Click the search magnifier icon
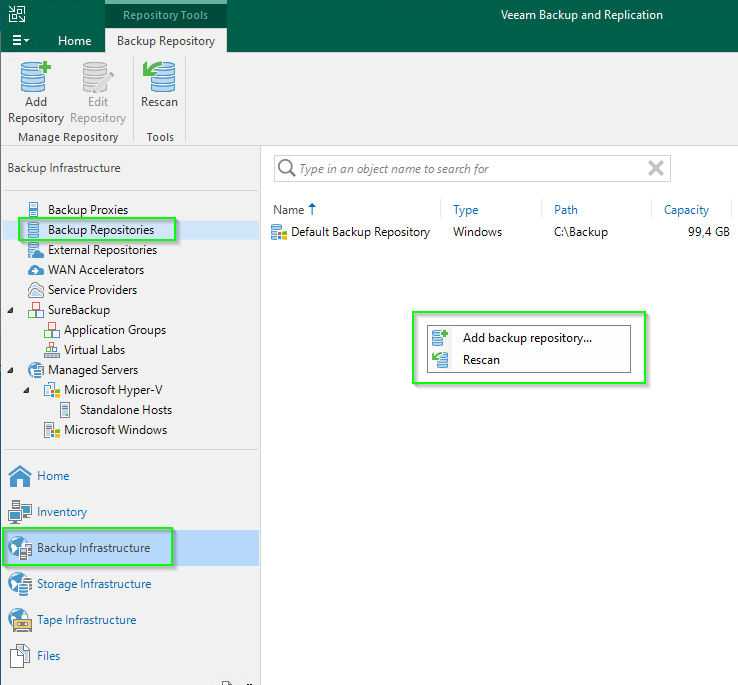Screen dimensions: 738x685 286,168
